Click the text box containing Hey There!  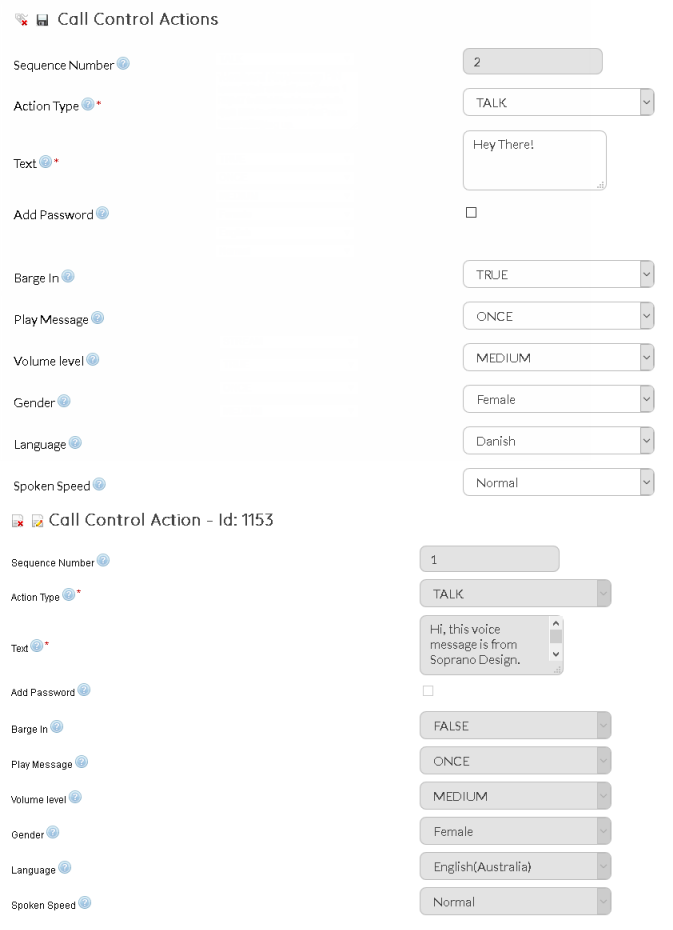pos(534,160)
